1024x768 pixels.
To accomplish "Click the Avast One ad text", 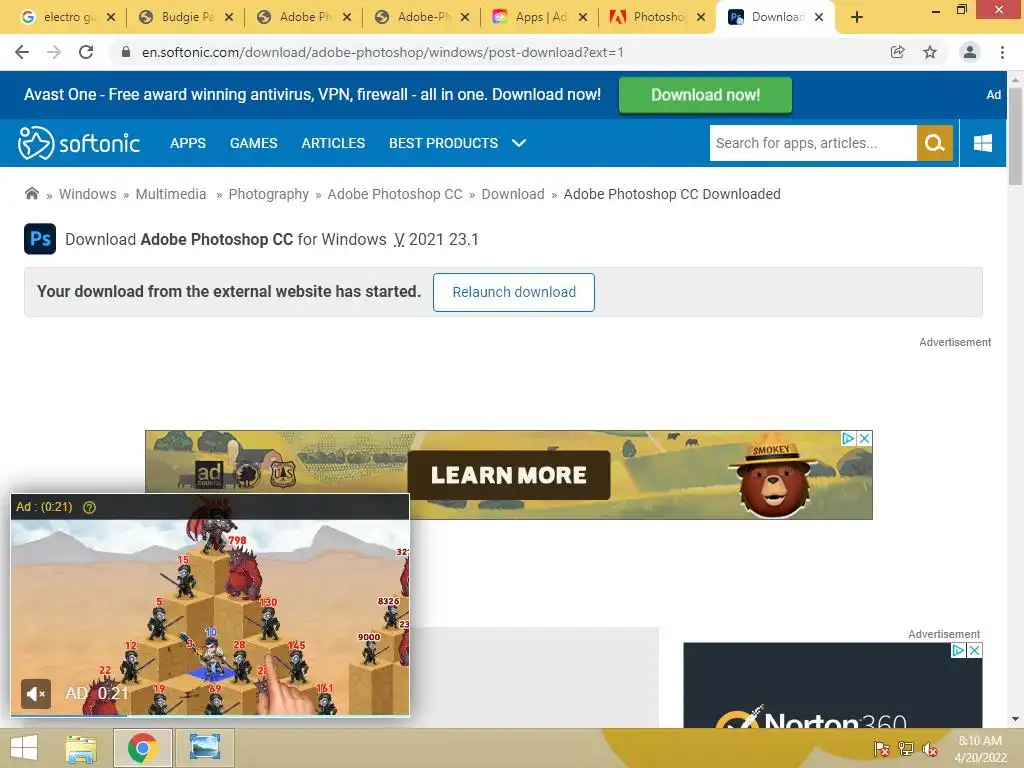I will tap(312, 95).
